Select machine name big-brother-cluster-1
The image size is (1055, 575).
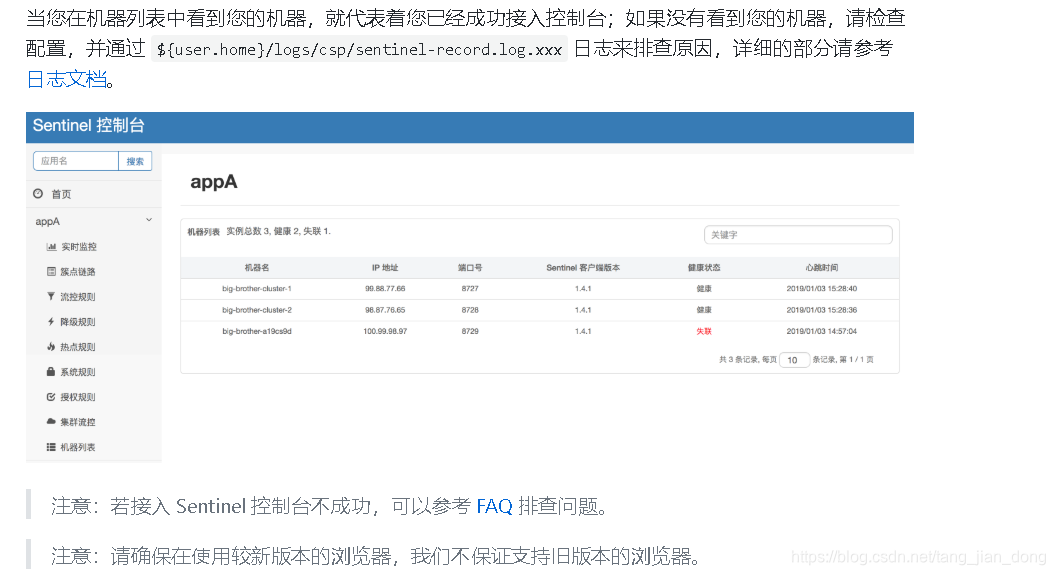(257, 289)
